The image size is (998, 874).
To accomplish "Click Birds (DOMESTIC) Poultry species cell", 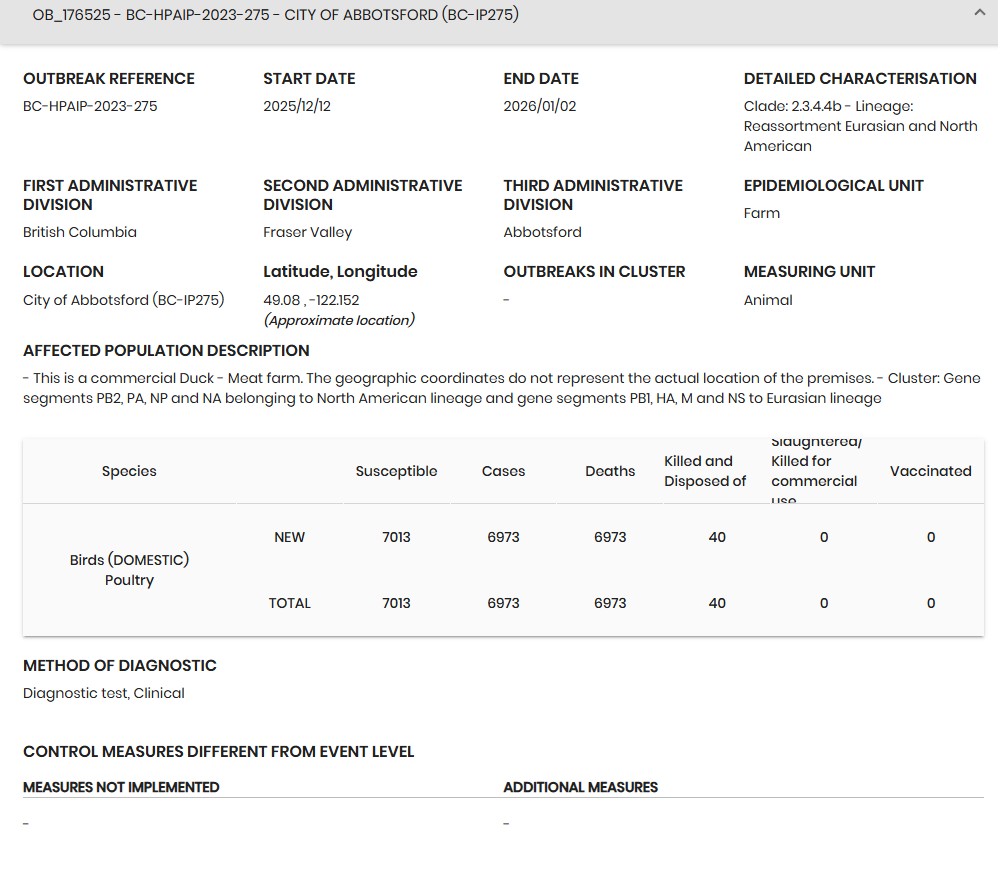I will coord(129,570).
